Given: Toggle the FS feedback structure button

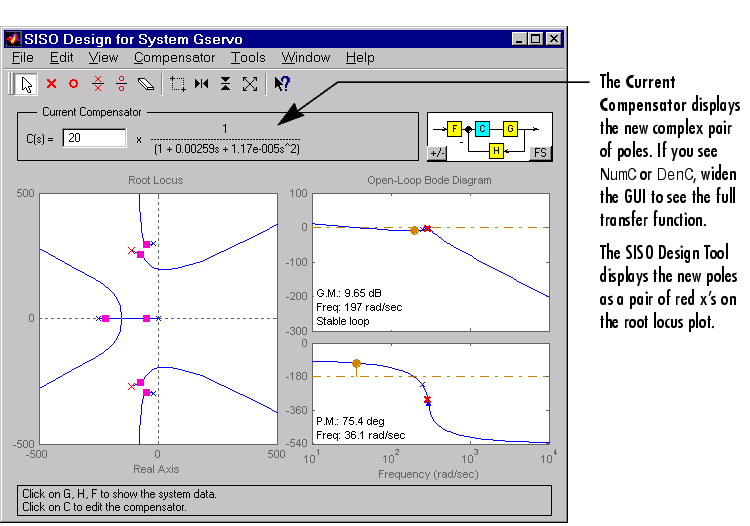Looking at the screenshot, I should pos(540,153).
